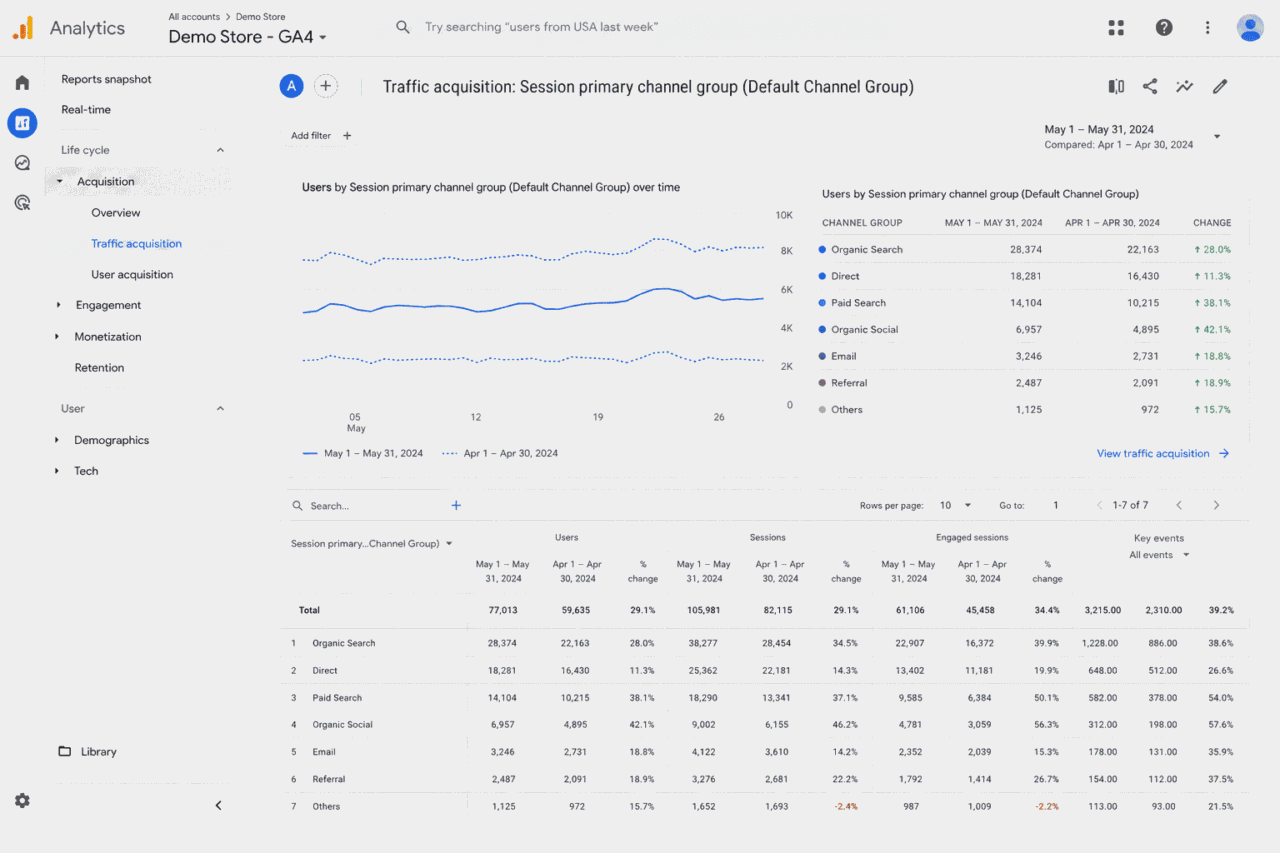The height and width of the screenshot is (853, 1280).
Task: Go to next table page arrow
Action: click(1216, 505)
